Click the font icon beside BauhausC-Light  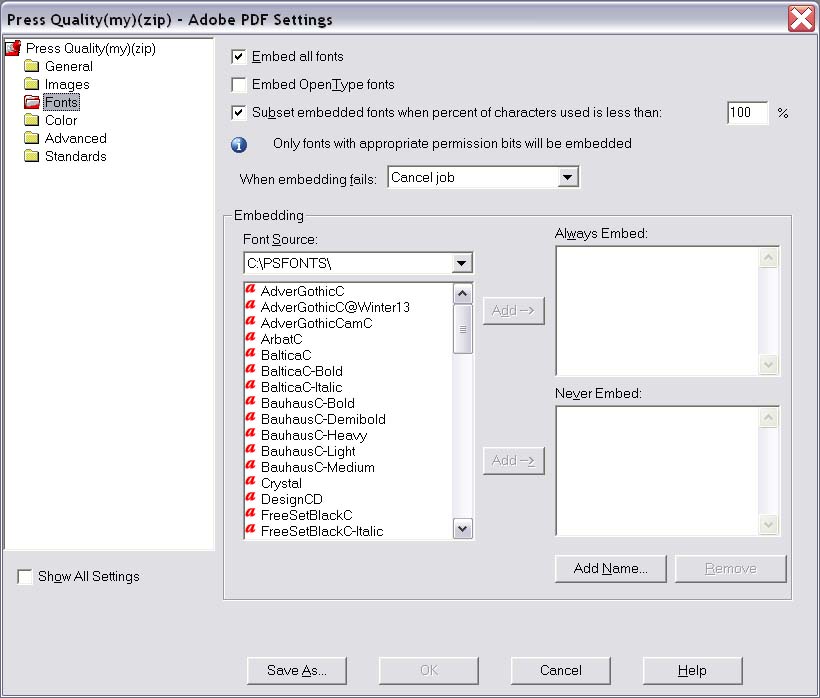pos(250,449)
